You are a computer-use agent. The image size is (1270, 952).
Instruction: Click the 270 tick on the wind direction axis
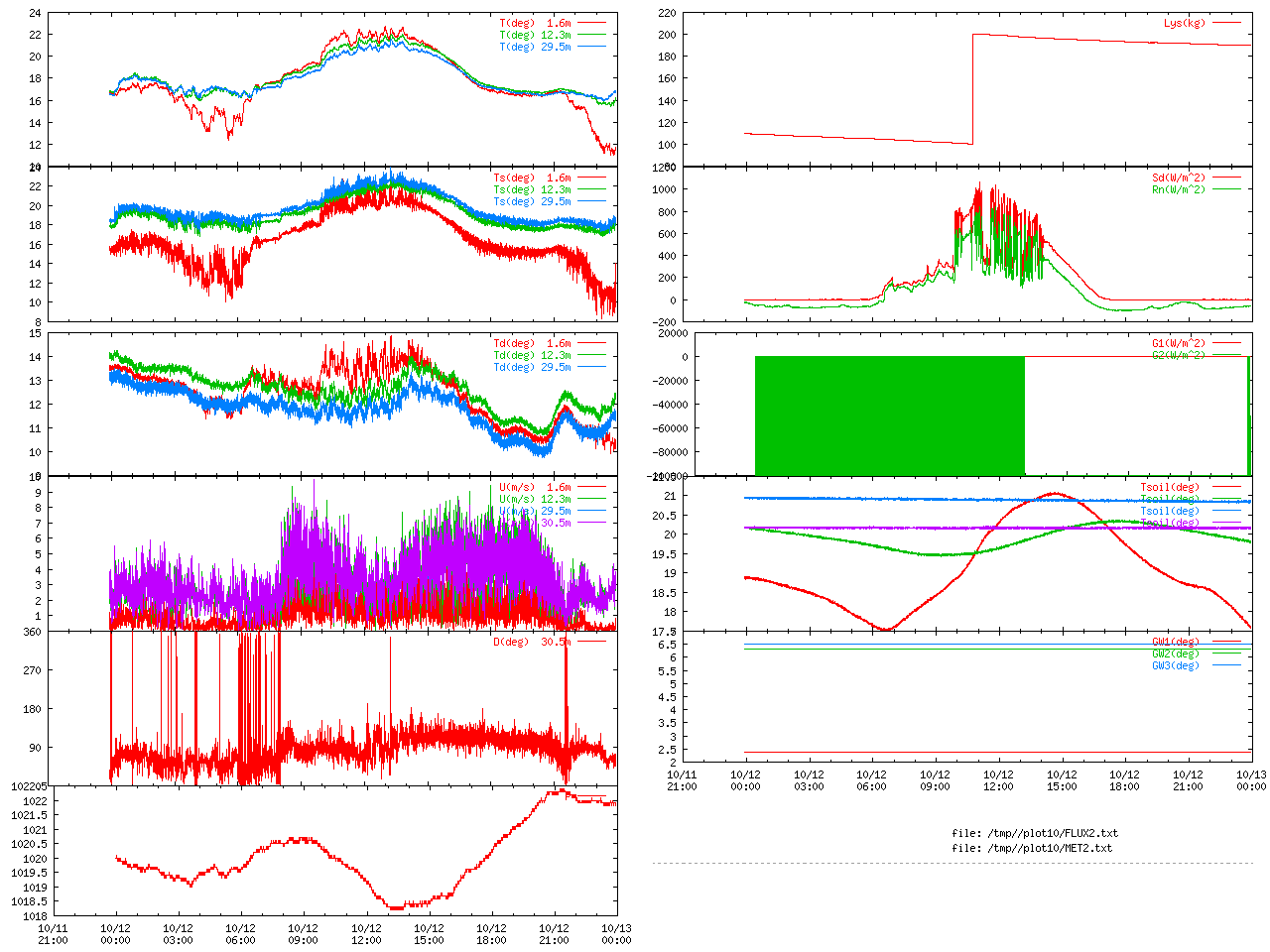[32, 670]
